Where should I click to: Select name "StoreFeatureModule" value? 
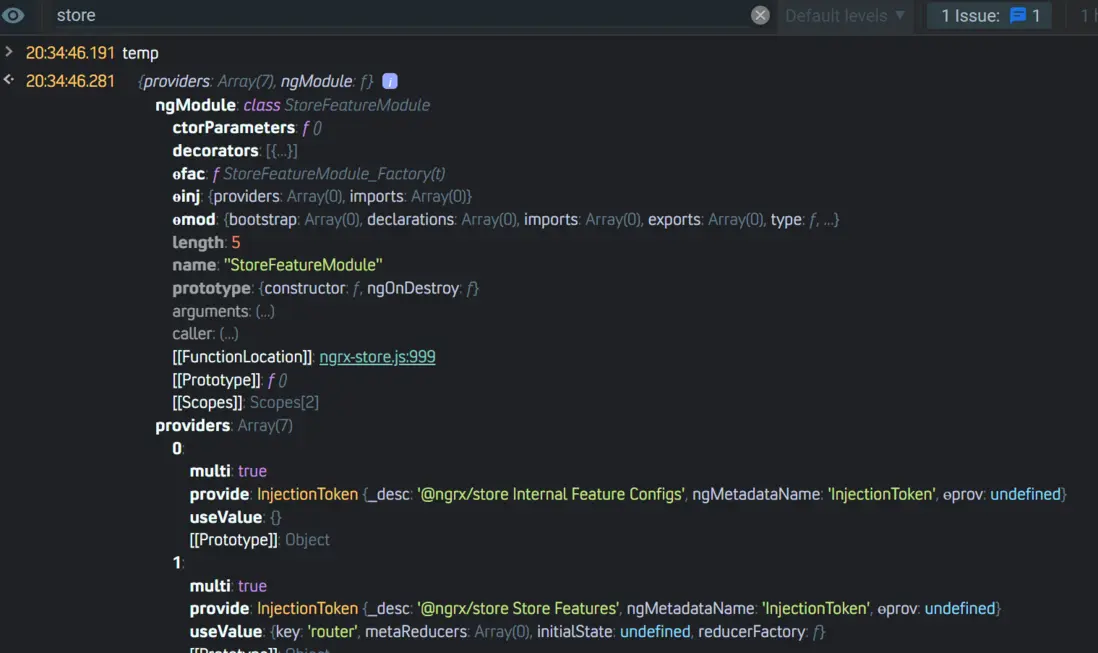[303, 265]
